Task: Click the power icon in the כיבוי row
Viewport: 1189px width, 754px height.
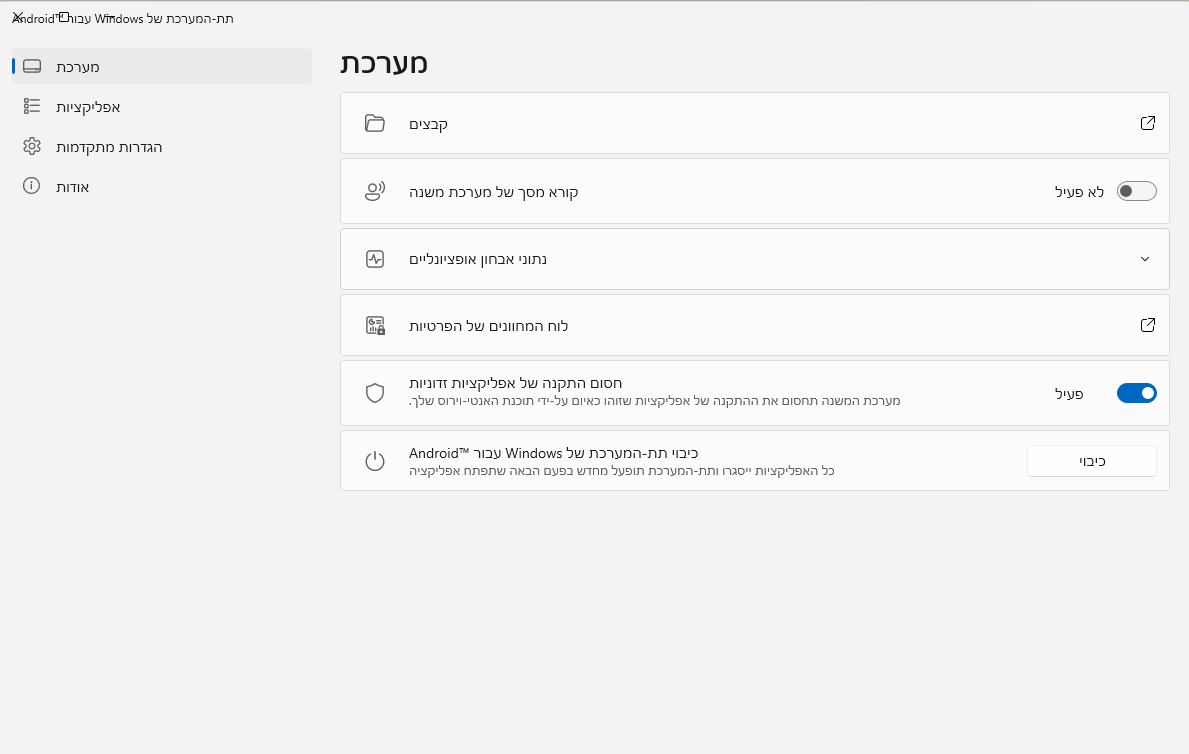Action: click(x=375, y=460)
